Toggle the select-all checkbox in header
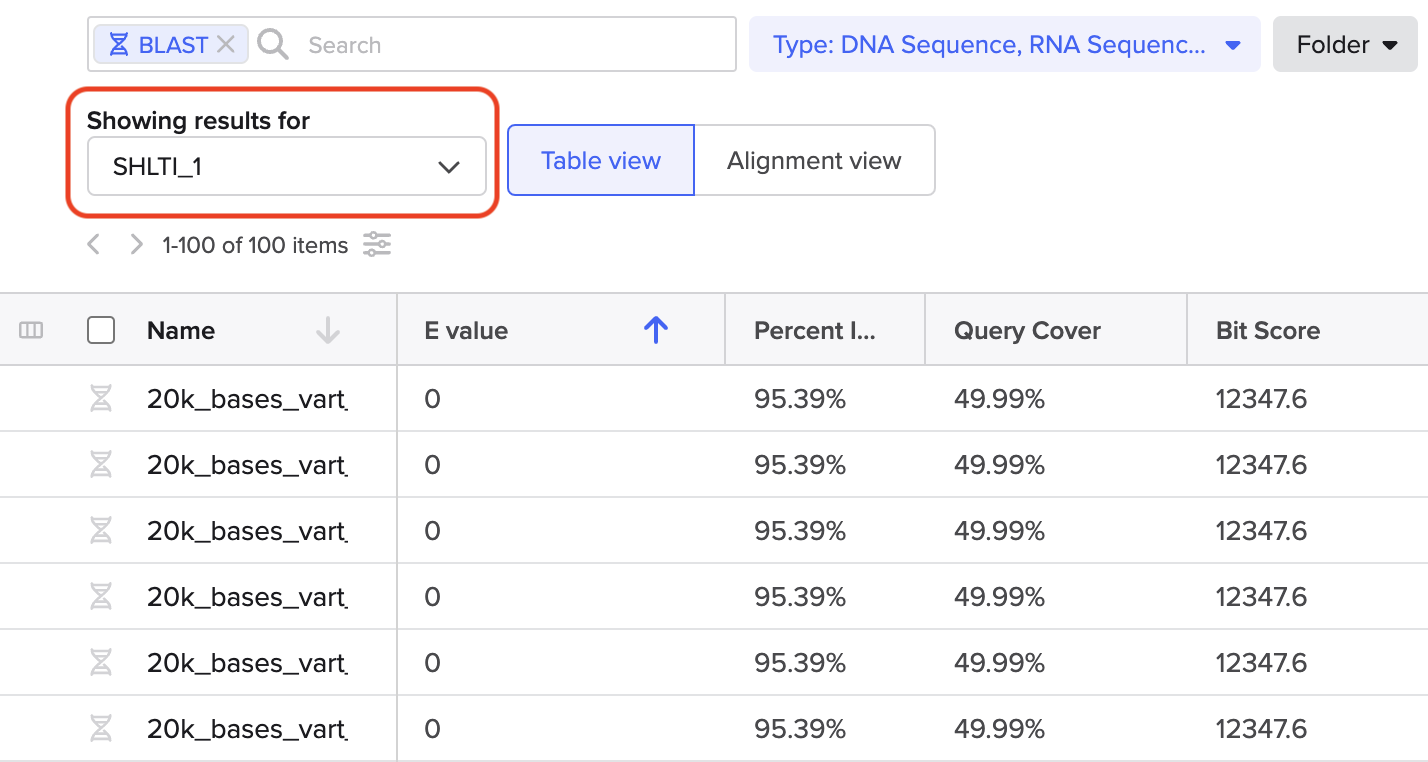Image resolution: width=1428 pixels, height=762 pixels. (101, 331)
